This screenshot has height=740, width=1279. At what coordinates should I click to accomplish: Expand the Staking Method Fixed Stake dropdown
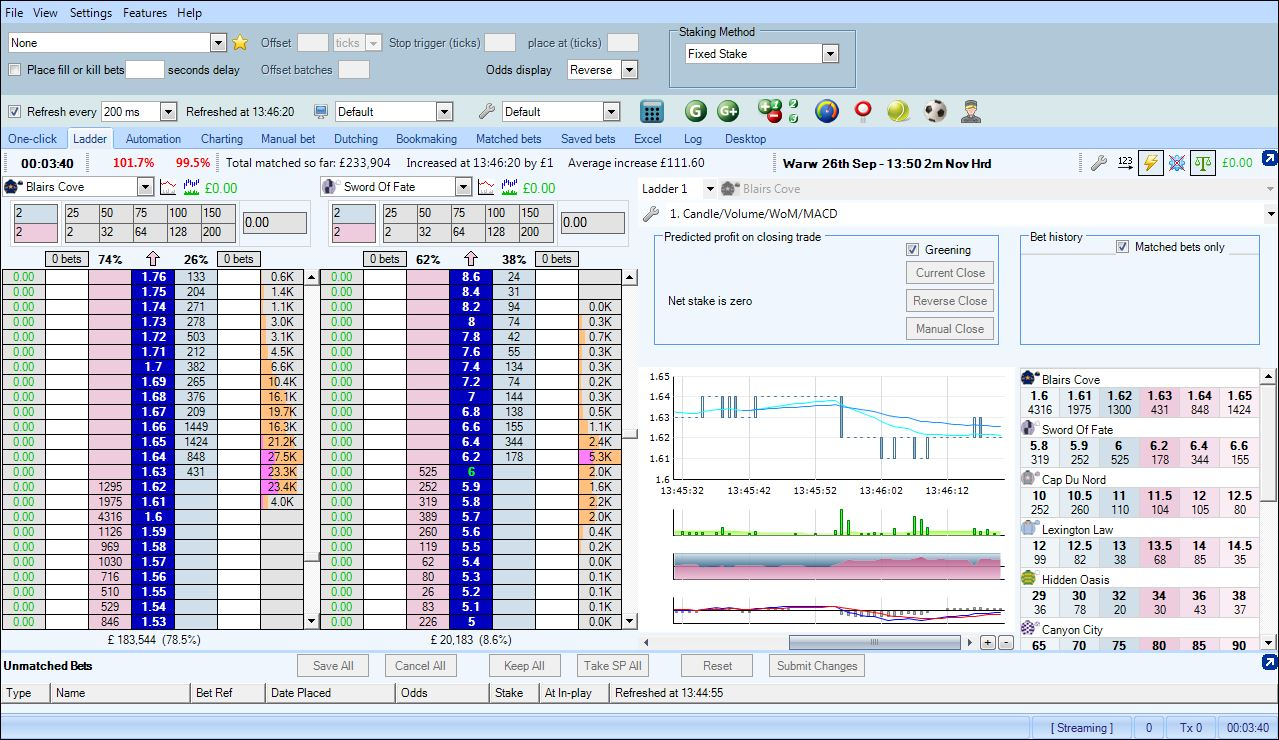tap(830, 54)
